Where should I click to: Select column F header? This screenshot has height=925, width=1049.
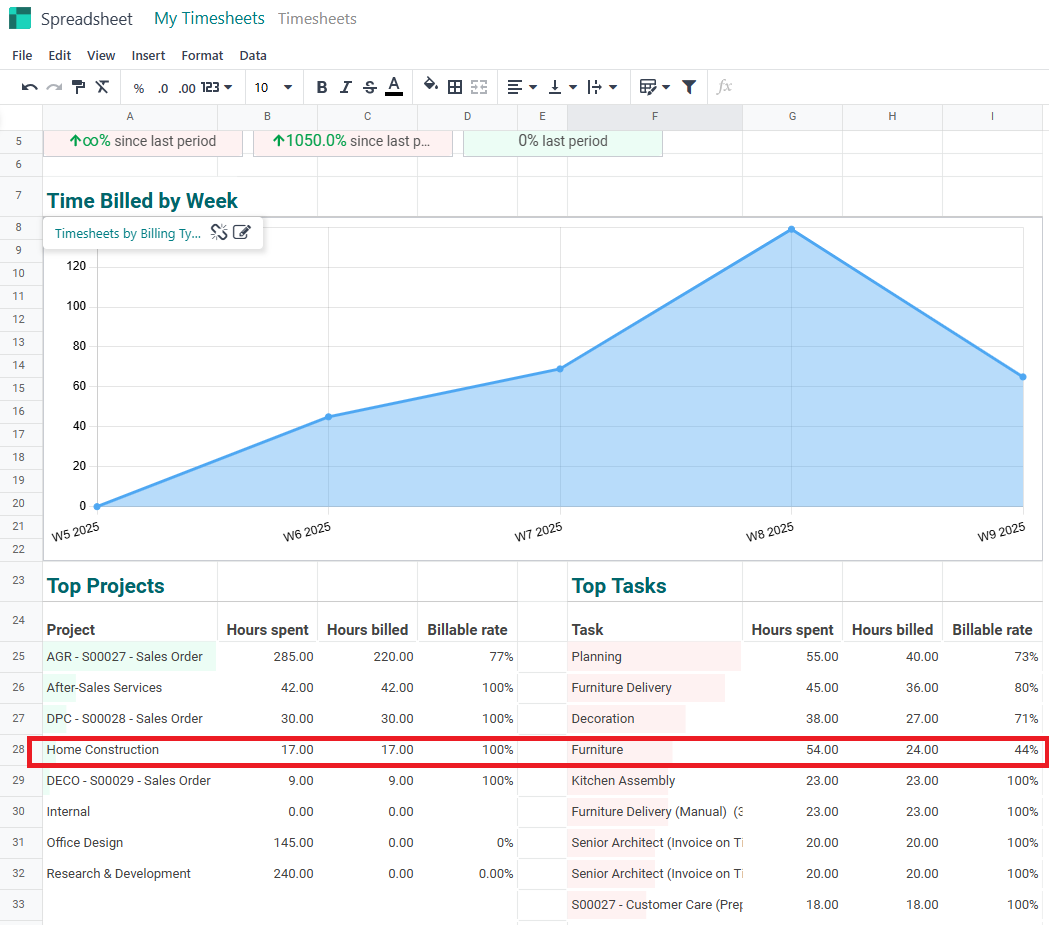(x=654, y=116)
